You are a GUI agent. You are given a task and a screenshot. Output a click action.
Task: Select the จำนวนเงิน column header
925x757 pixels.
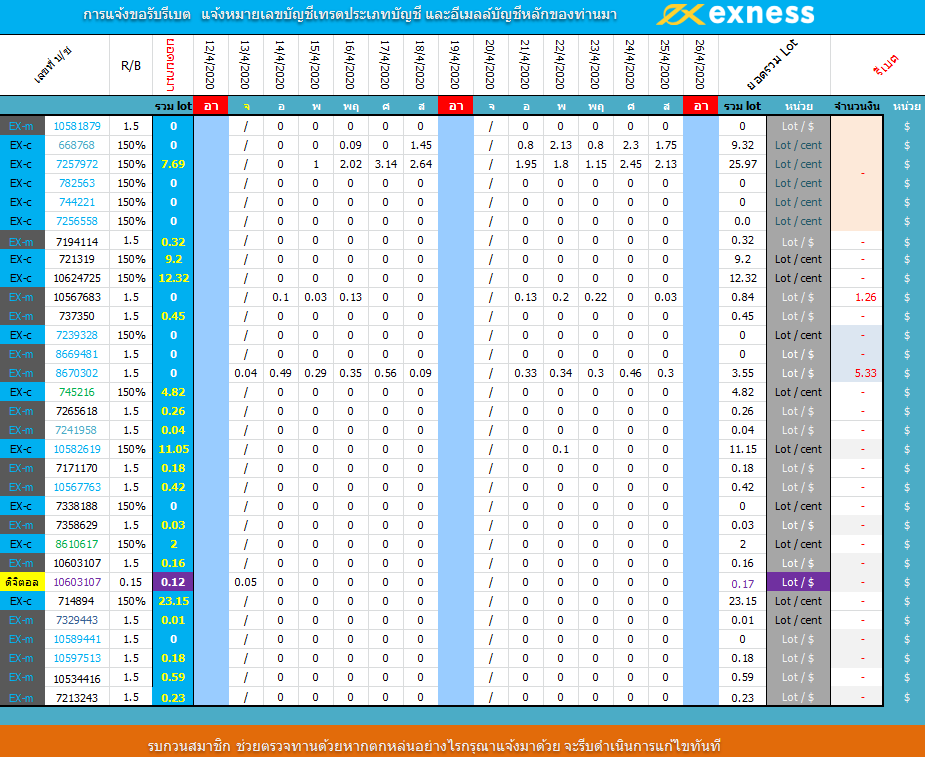856,105
